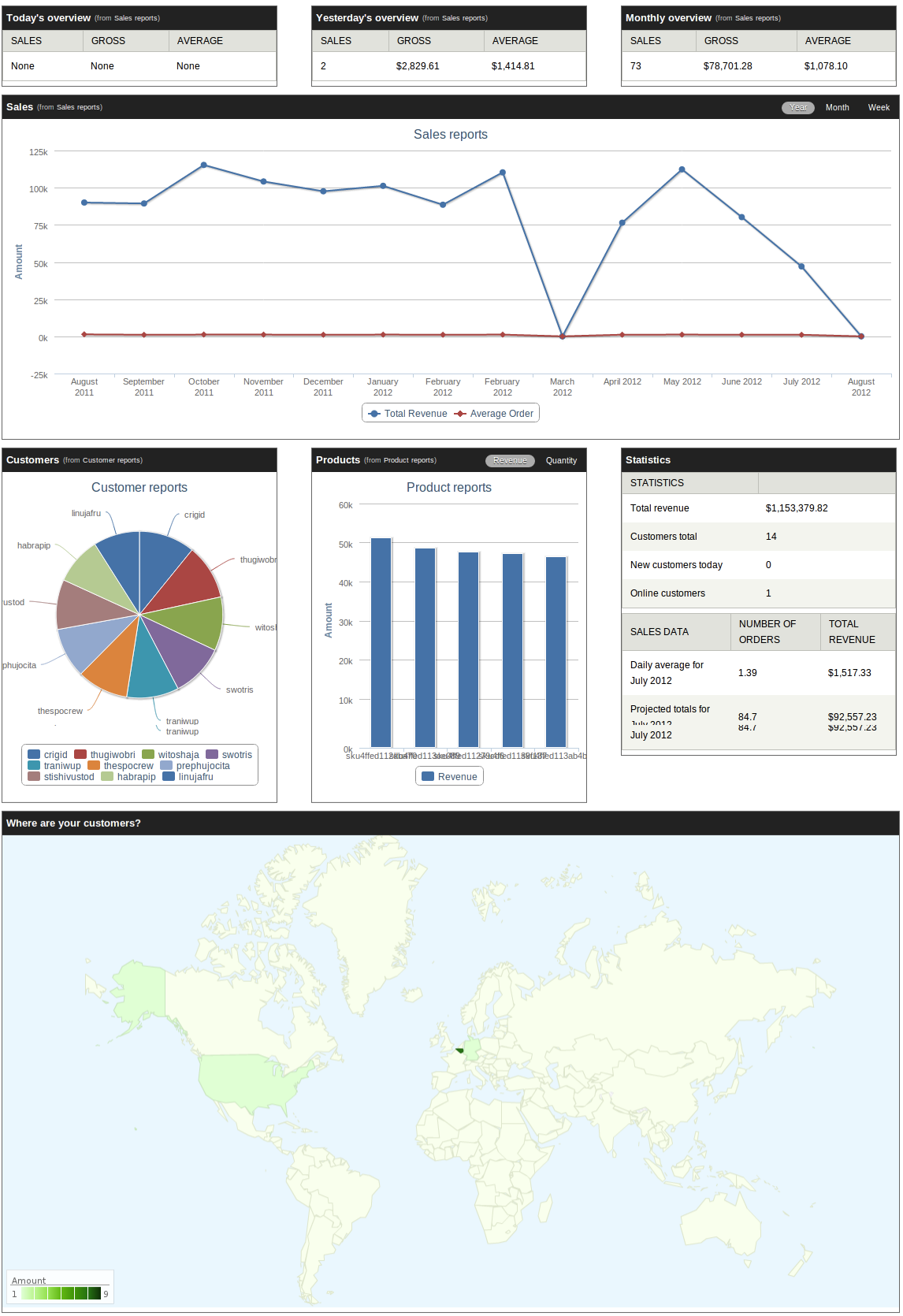Click crigid color swatch in customer legend
903x1316 pixels.
pos(34,754)
